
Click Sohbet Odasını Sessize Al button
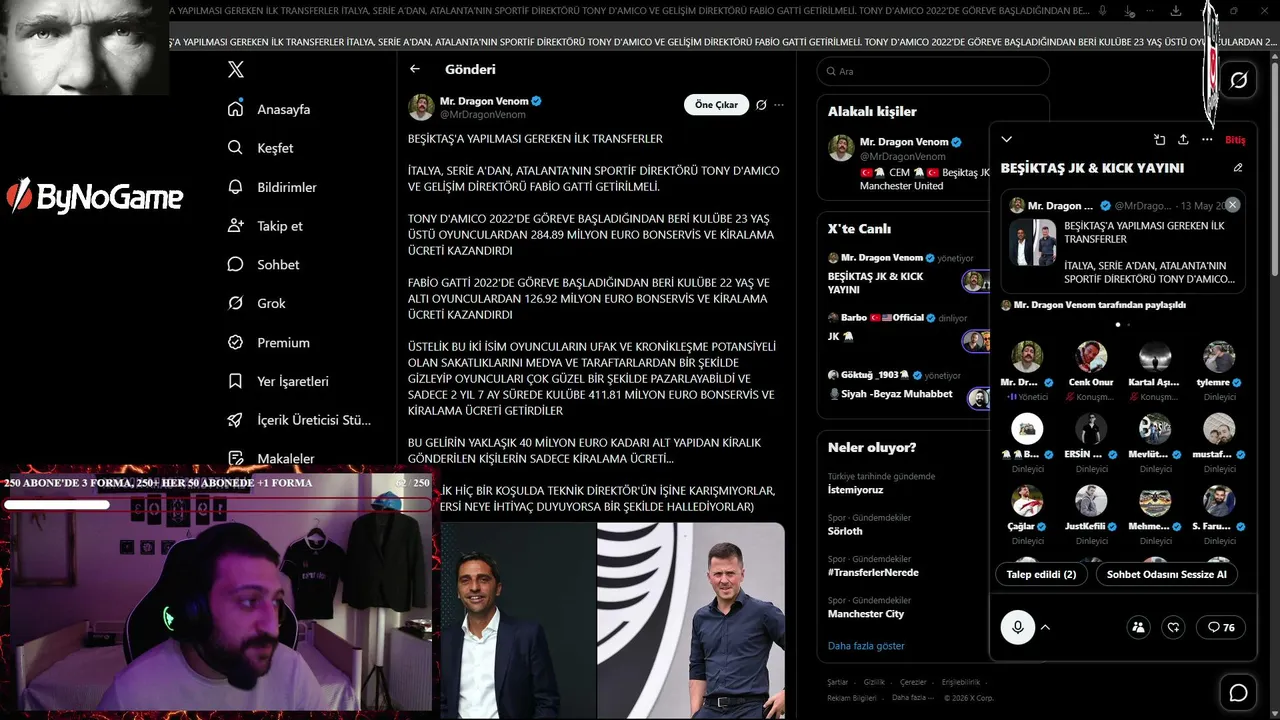pos(1166,574)
